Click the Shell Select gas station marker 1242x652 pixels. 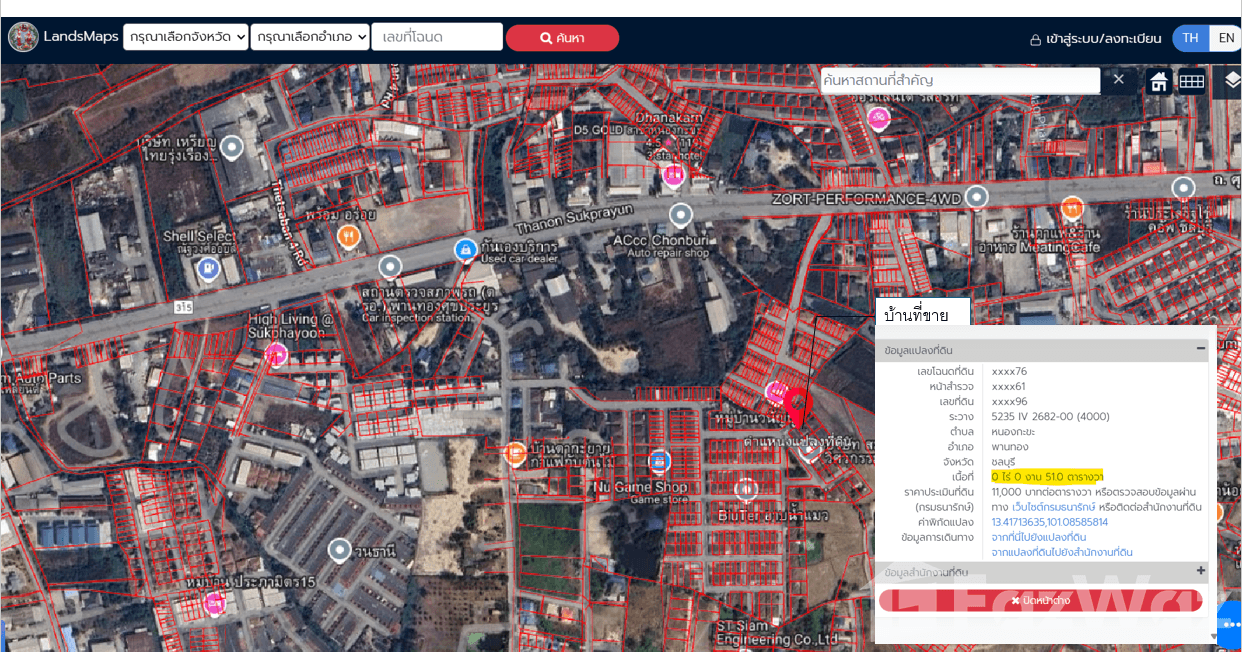208,266
